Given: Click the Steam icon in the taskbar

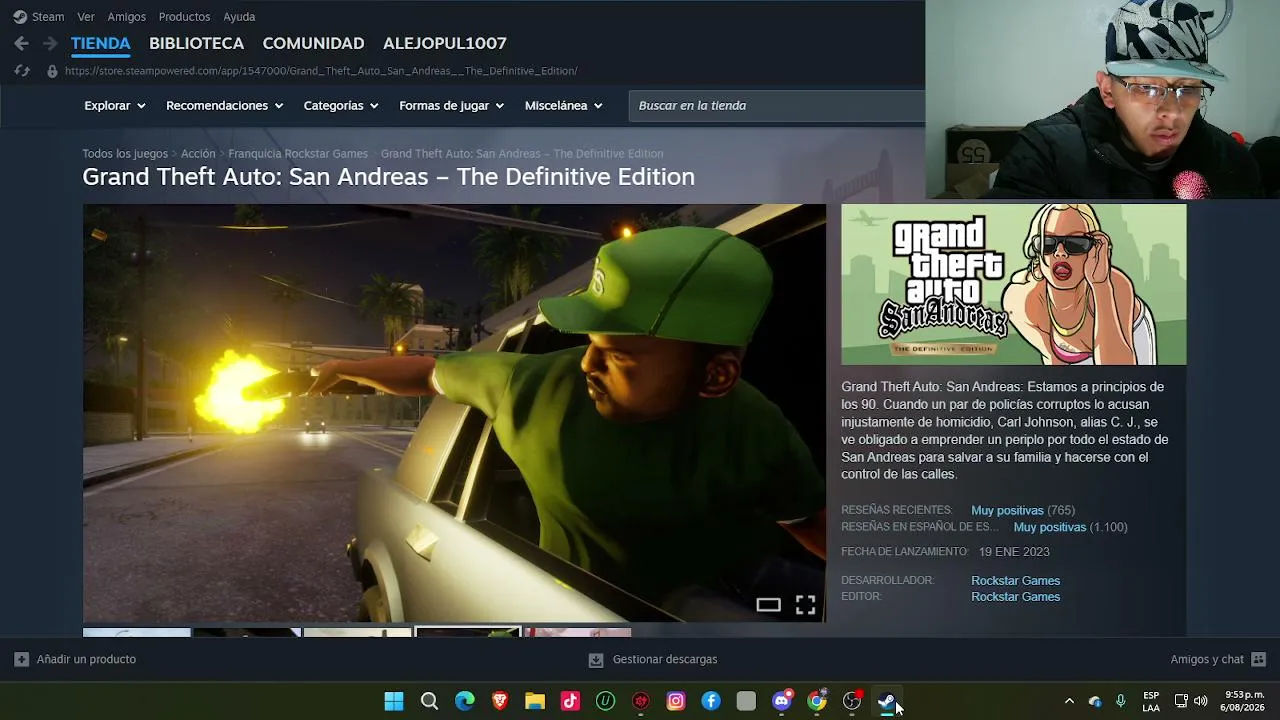Looking at the screenshot, I should [887, 701].
